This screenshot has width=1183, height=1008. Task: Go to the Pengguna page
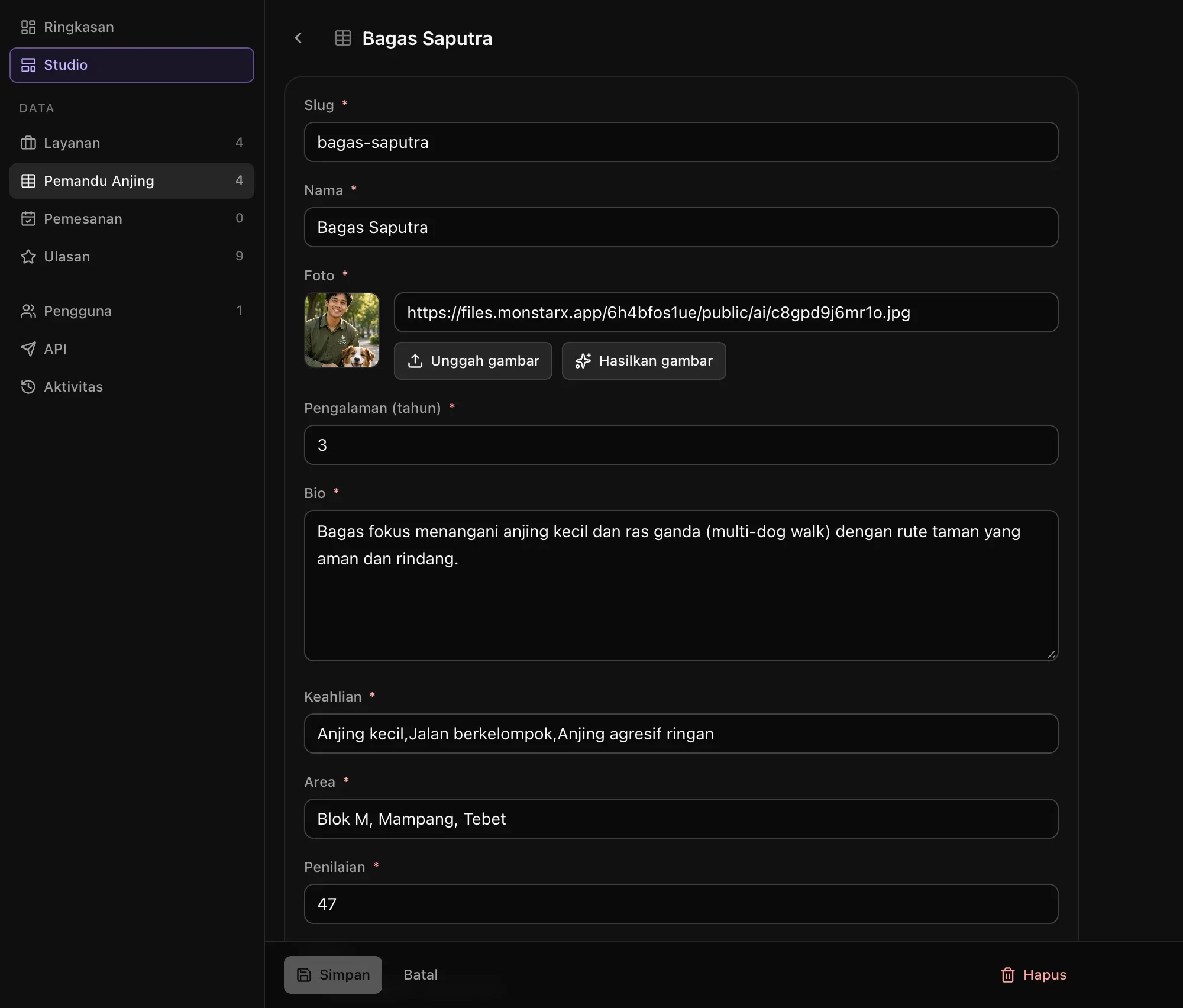[x=132, y=311]
